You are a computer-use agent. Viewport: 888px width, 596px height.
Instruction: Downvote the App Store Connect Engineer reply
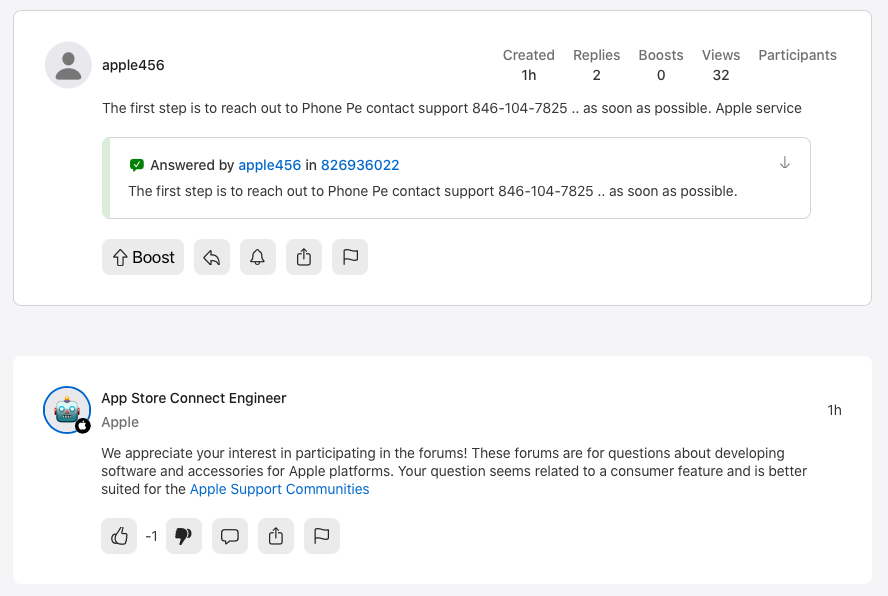pos(184,536)
